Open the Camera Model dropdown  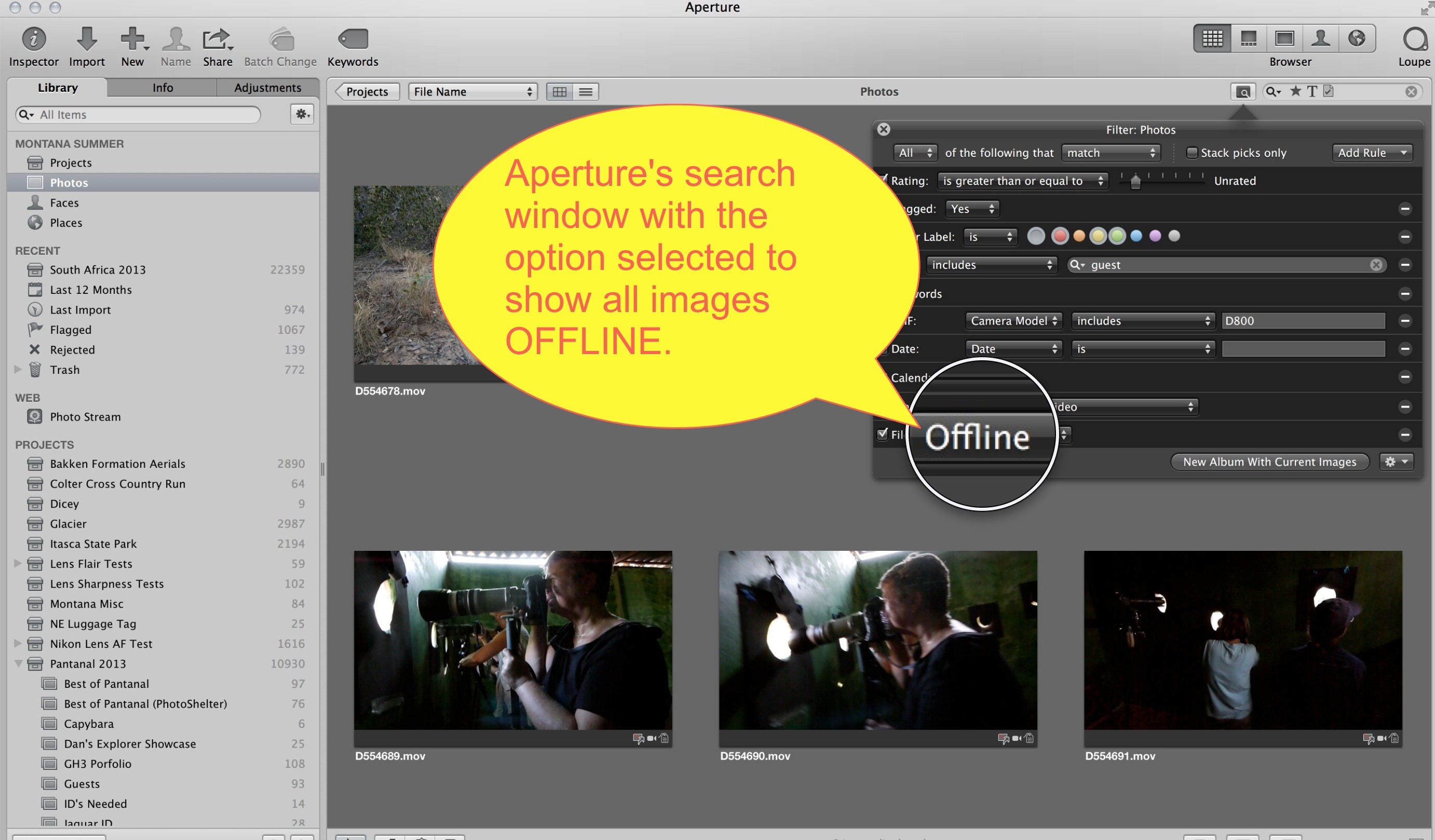(x=1013, y=321)
